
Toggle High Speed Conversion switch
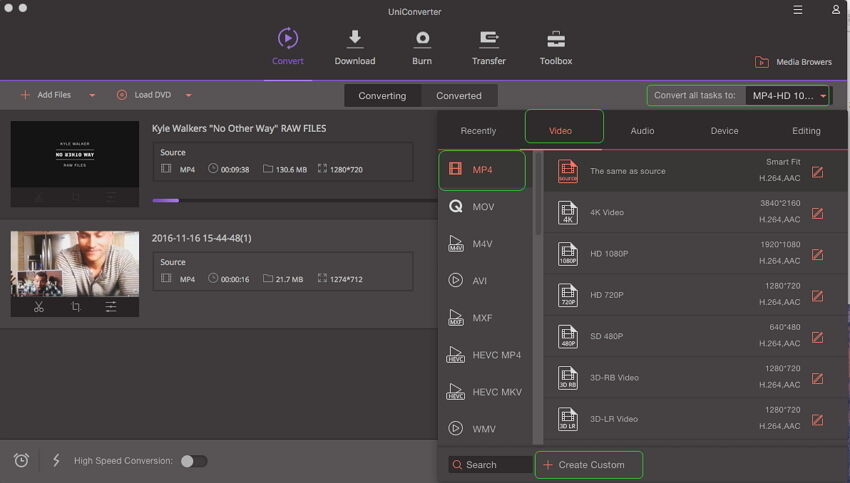click(194, 461)
